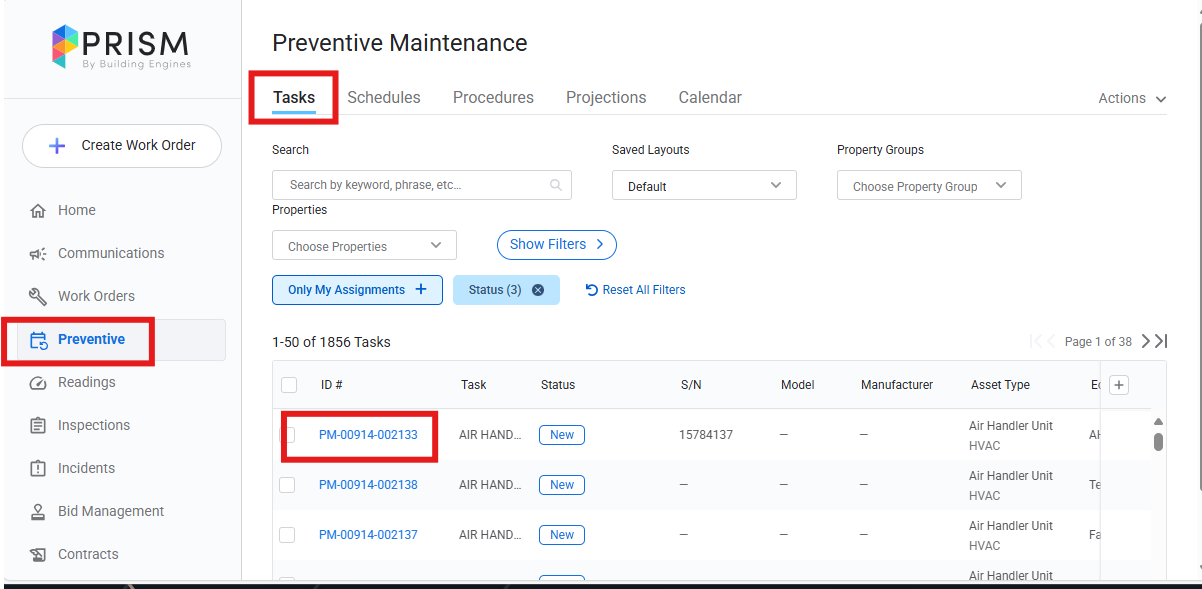Open Readings gauge icon in sidebar
1202x589 pixels.
[x=38, y=383]
